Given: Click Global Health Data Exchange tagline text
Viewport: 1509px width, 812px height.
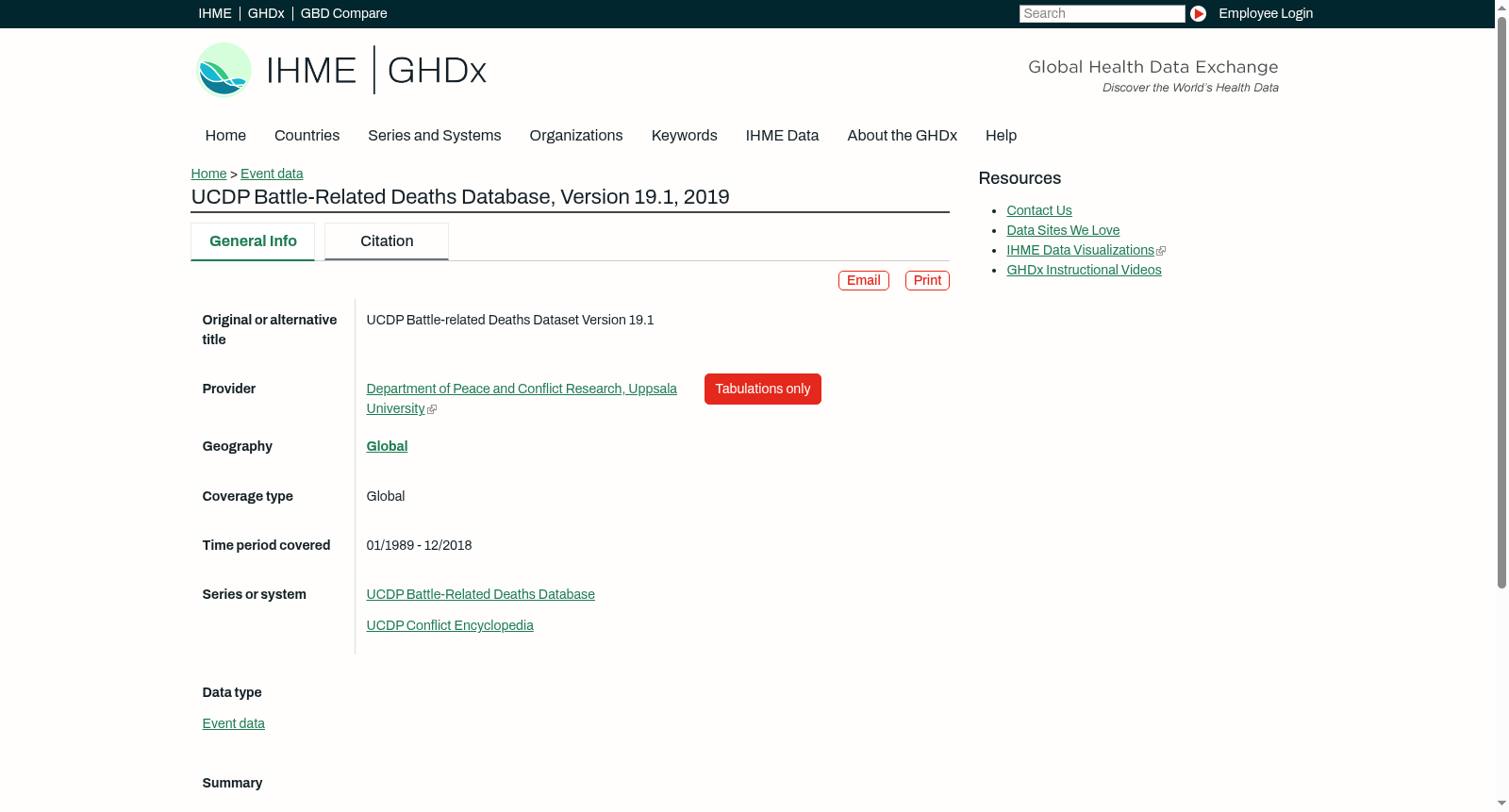Looking at the screenshot, I should click(x=1152, y=67).
